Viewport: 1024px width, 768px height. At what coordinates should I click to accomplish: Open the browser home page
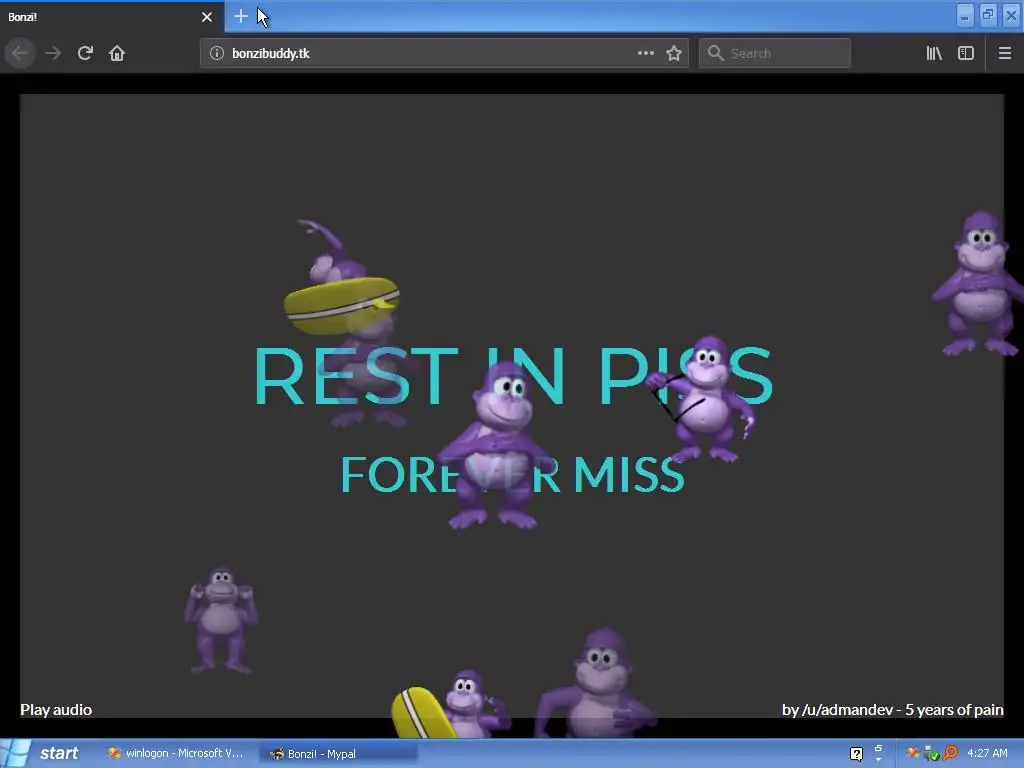pyautogui.click(x=117, y=54)
